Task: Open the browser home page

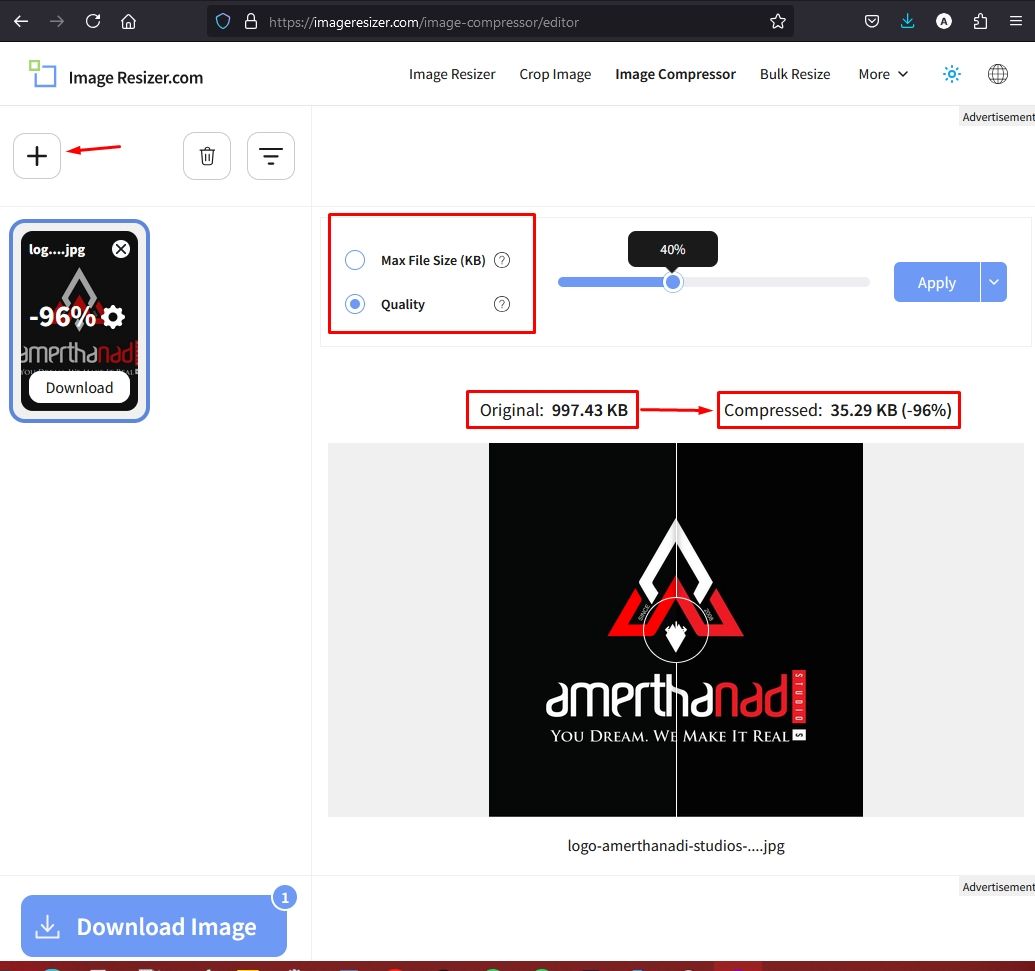Action: coord(129,22)
